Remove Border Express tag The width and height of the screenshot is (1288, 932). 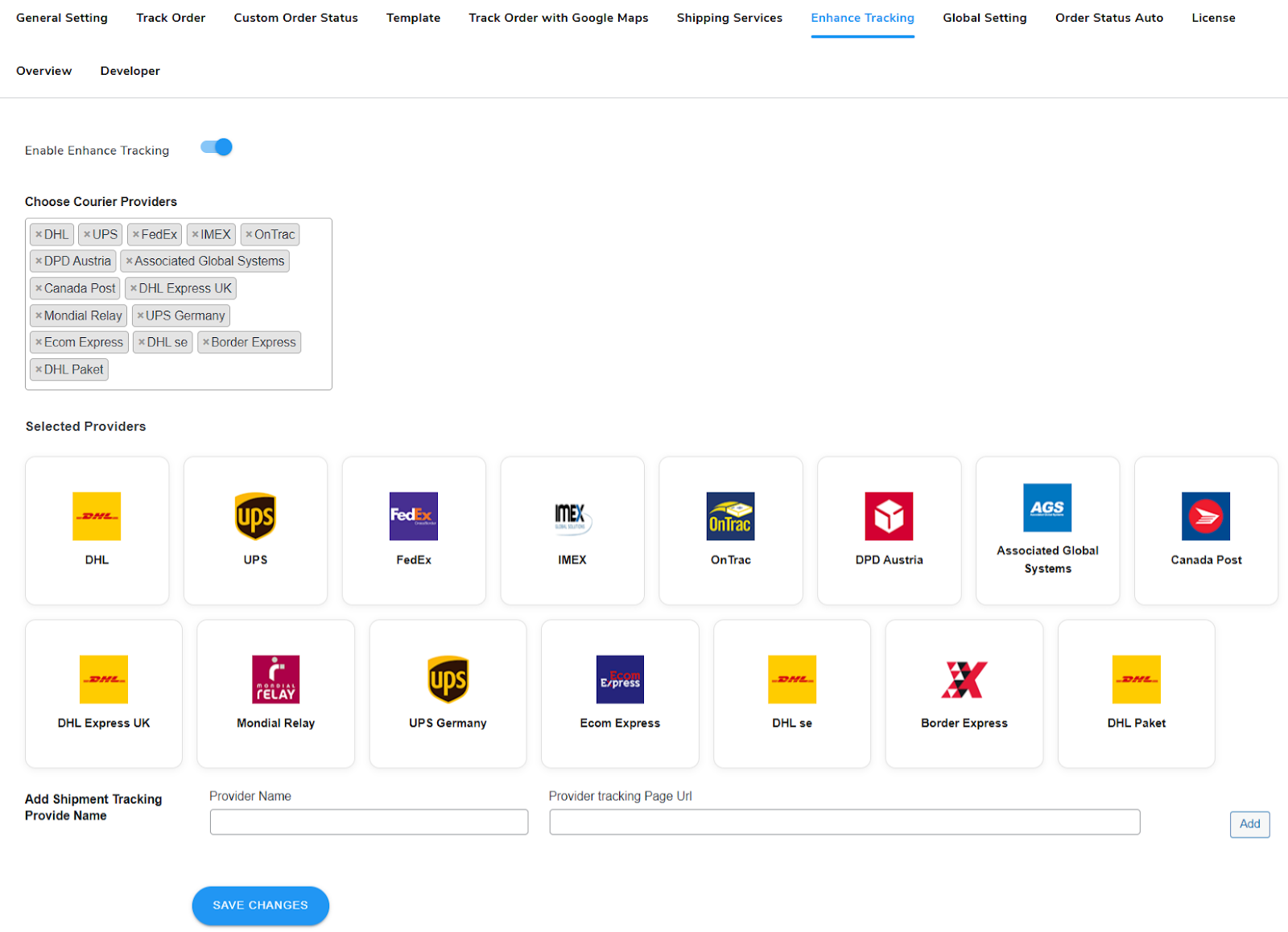point(206,342)
